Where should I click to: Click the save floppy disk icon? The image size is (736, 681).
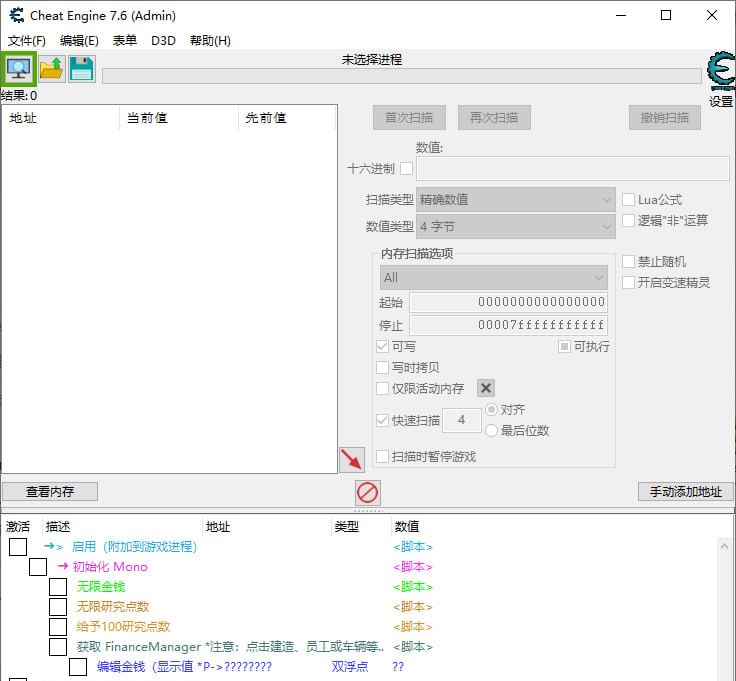click(x=82, y=69)
